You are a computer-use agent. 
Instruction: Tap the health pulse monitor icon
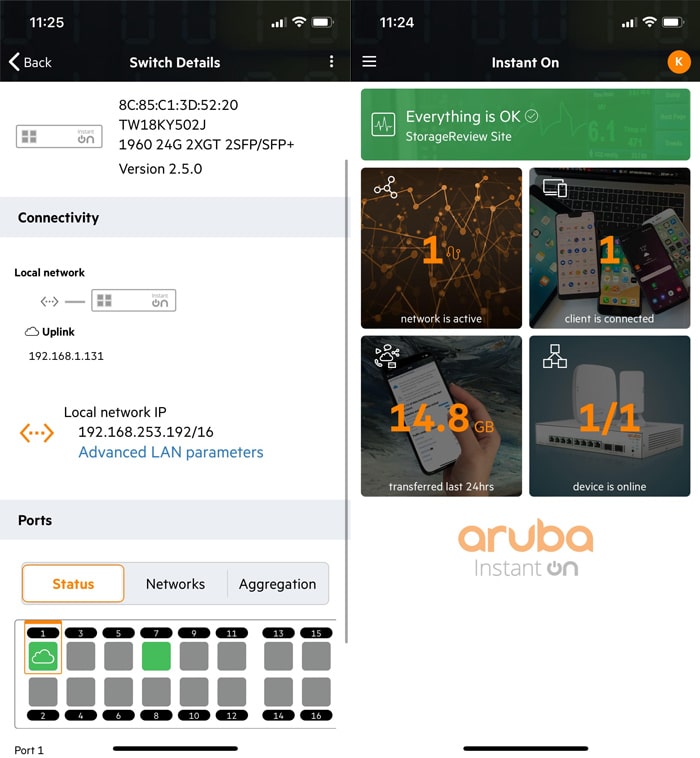click(383, 125)
